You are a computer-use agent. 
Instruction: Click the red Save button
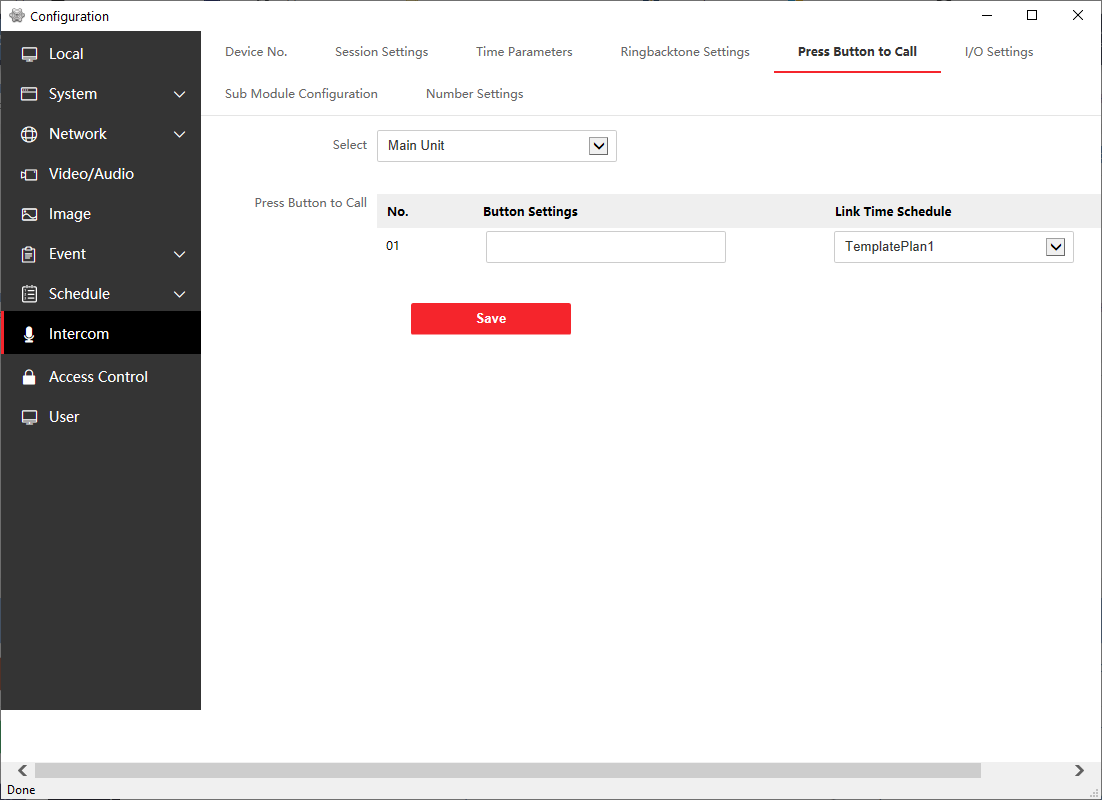(490, 319)
